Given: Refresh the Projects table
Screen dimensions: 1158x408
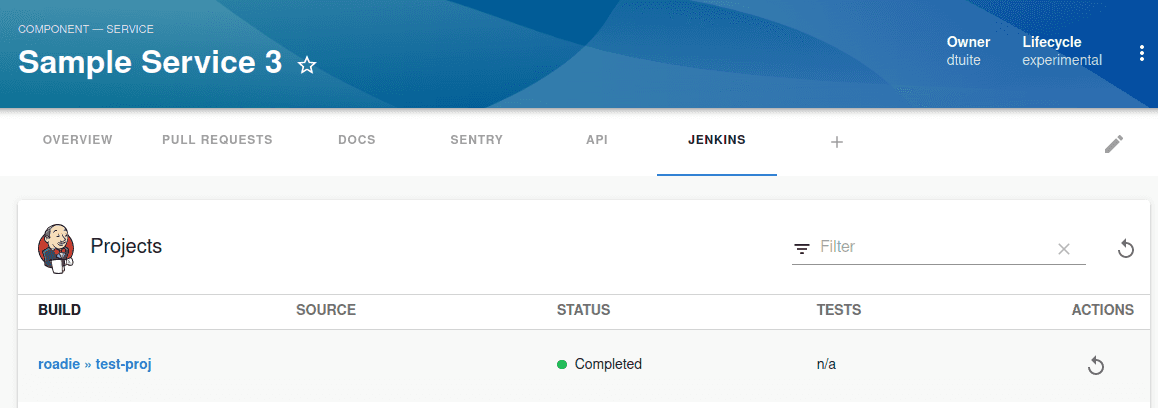Looking at the screenshot, I should pyautogui.click(x=1126, y=248).
